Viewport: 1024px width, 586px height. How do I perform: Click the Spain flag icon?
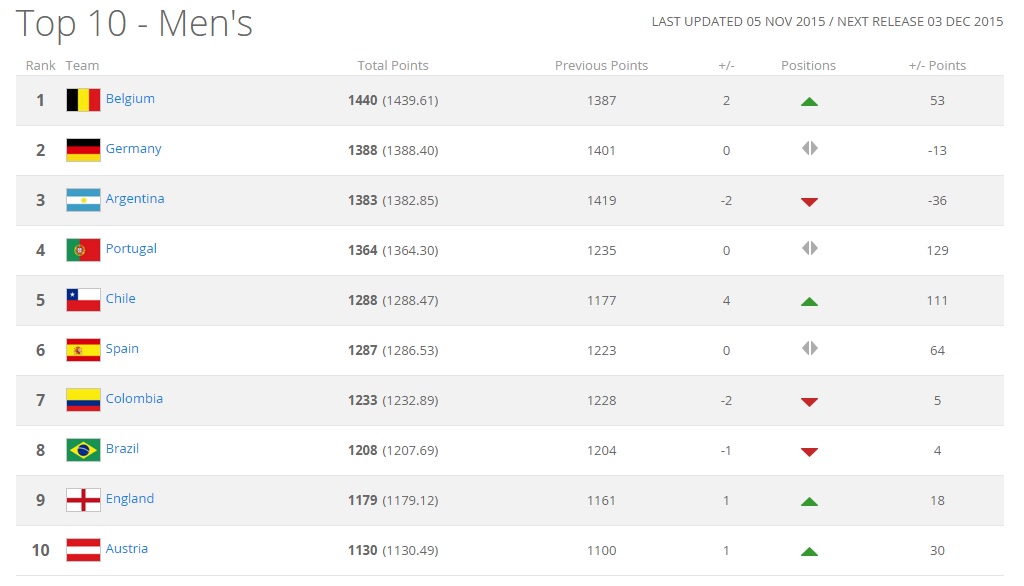pyautogui.click(x=83, y=350)
